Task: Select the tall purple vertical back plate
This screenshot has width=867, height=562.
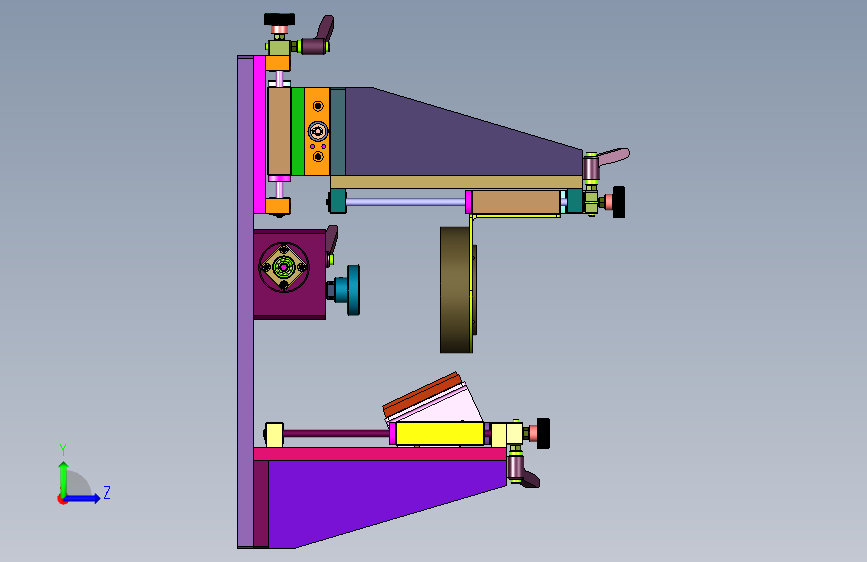Action: tap(246, 302)
